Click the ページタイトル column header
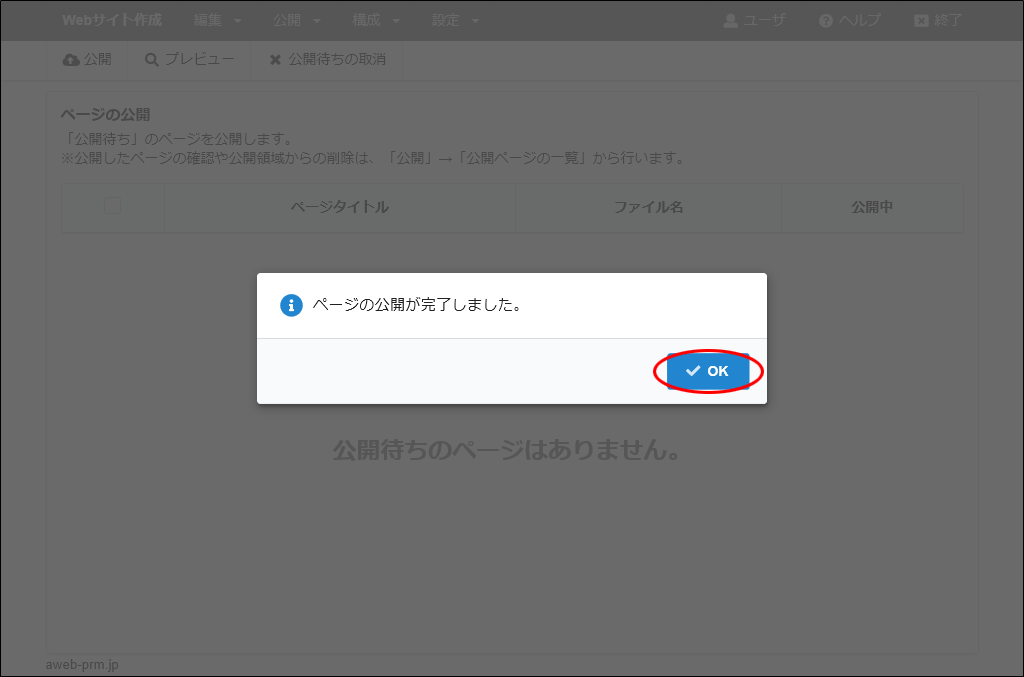Screen dimensions: 1024x677 (x=339, y=207)
